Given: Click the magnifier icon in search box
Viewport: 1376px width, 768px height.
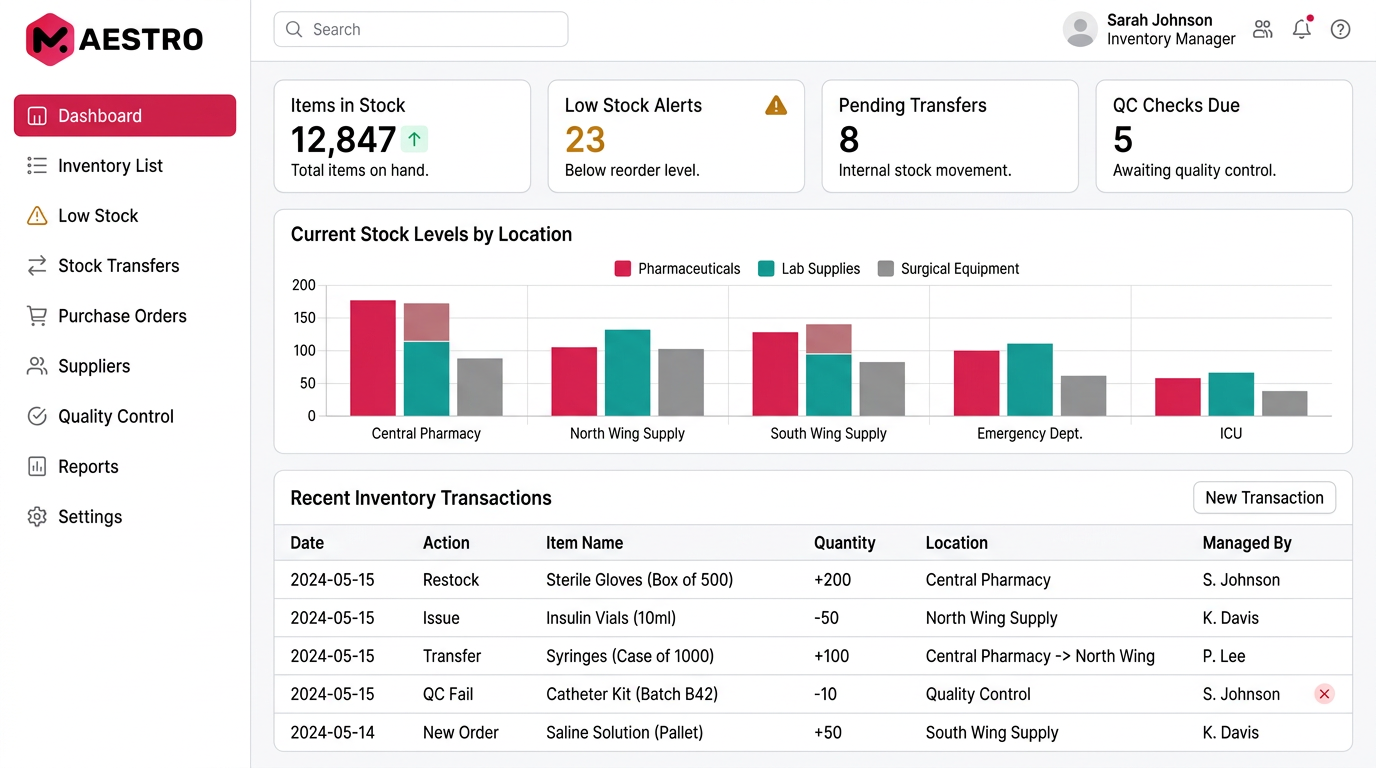Looking at the screenshot, I should (294, 30).
